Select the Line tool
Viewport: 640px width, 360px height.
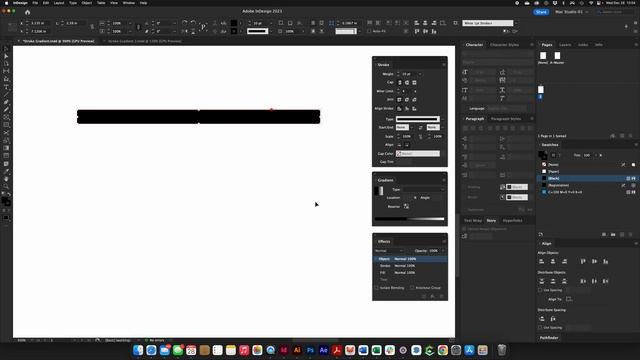pos(6,95)
